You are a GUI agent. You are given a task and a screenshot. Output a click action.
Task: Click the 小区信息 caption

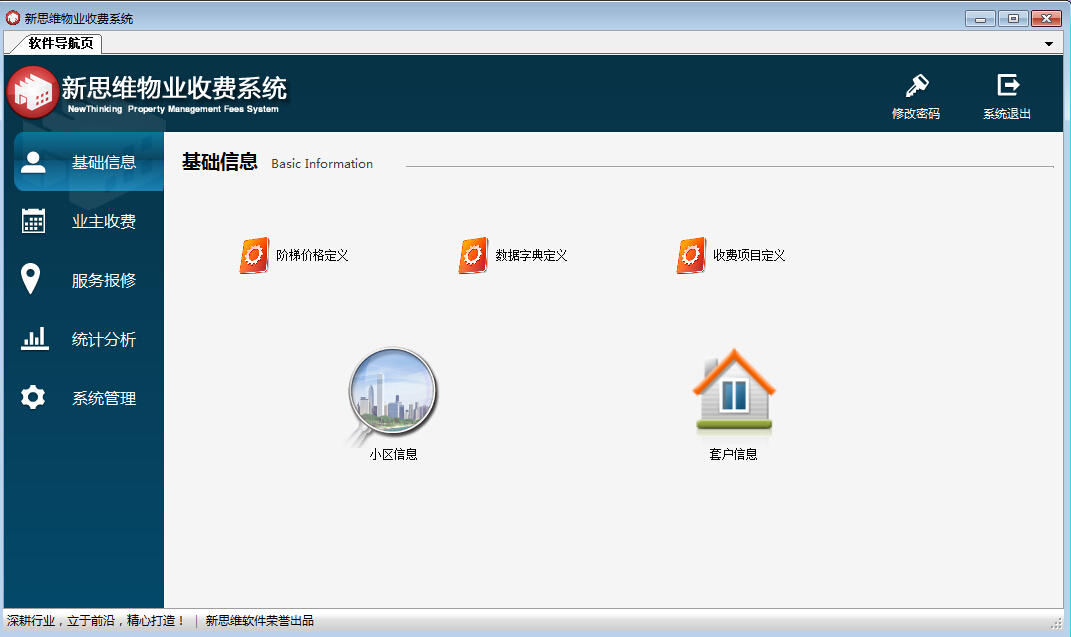tap(393, 454)
